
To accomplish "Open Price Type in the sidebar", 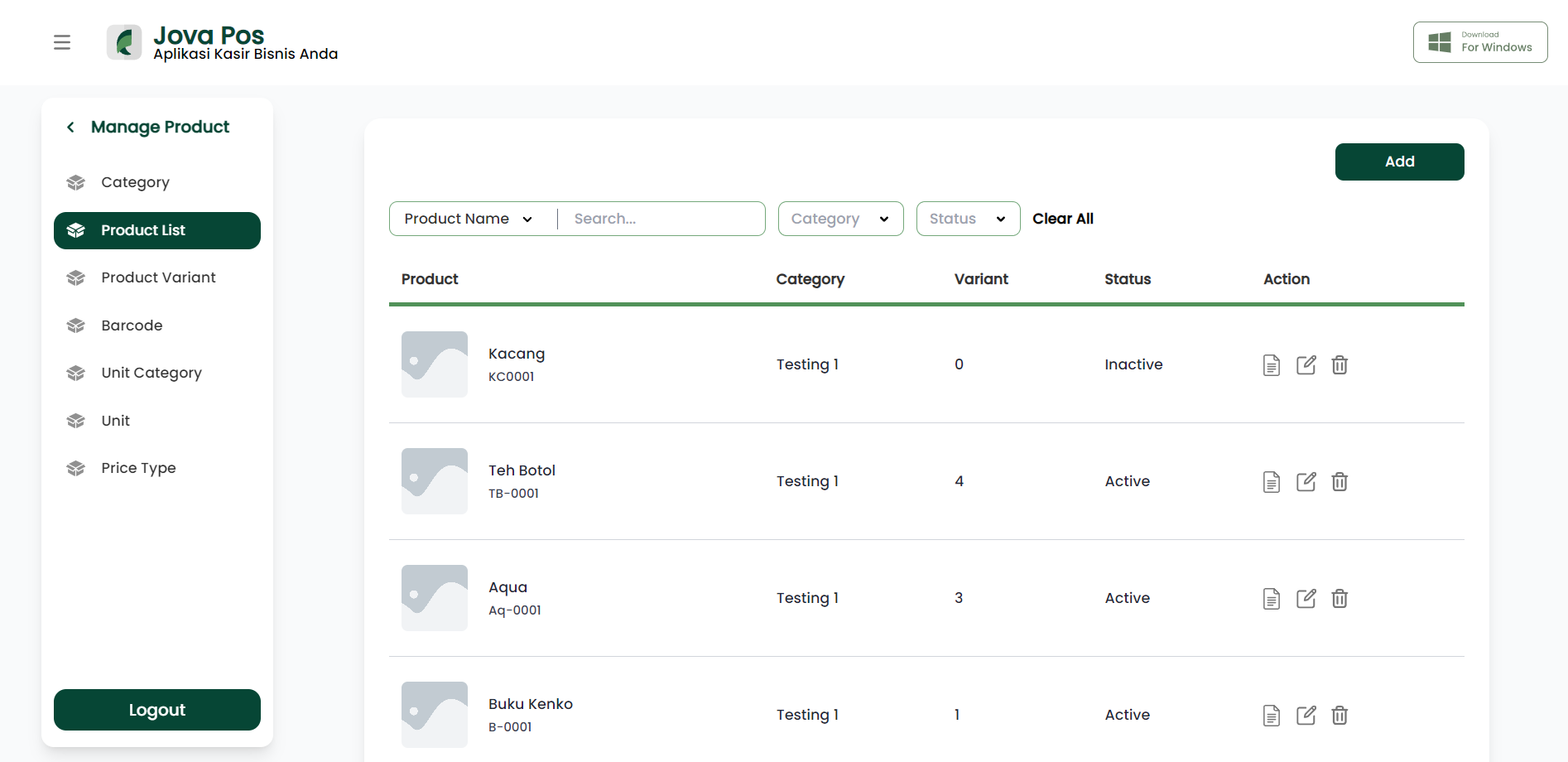I will pos(157,468).
